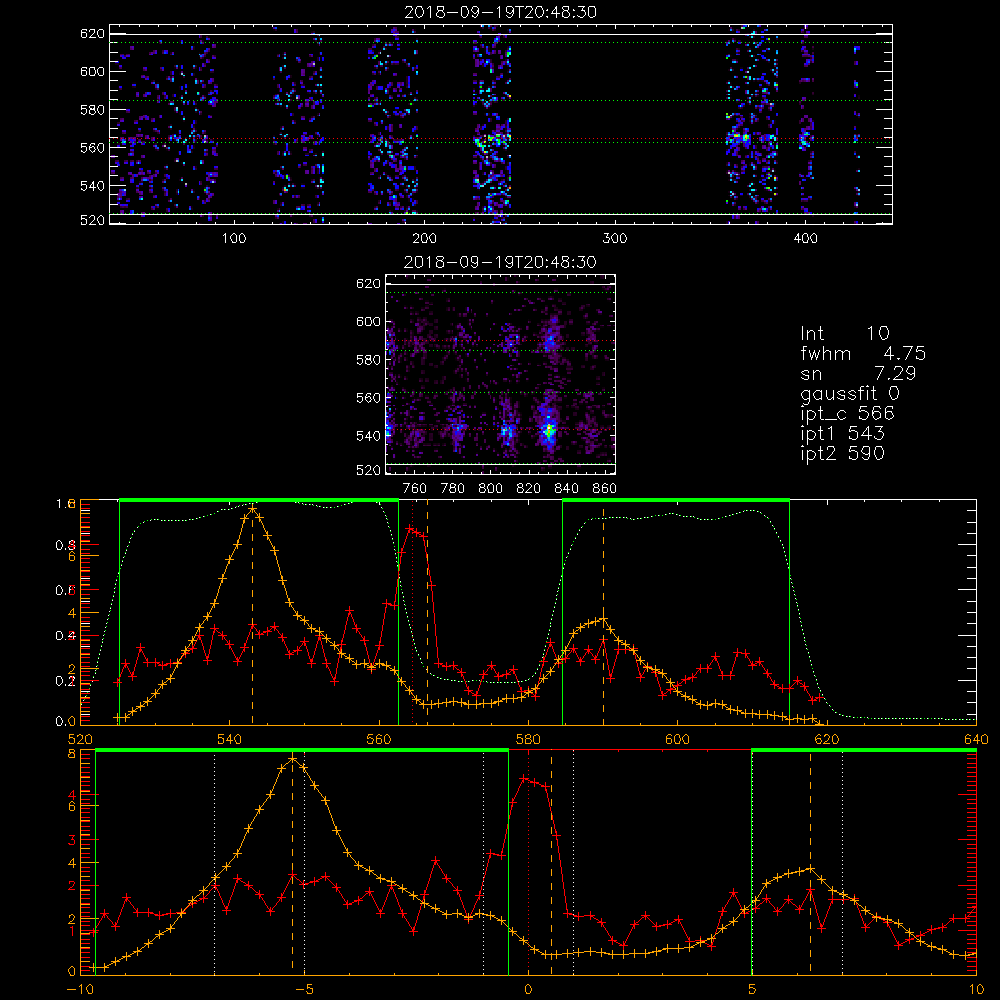Select the 'ipt_c 566' readout

pyautogui.click(x=848, y=414)
